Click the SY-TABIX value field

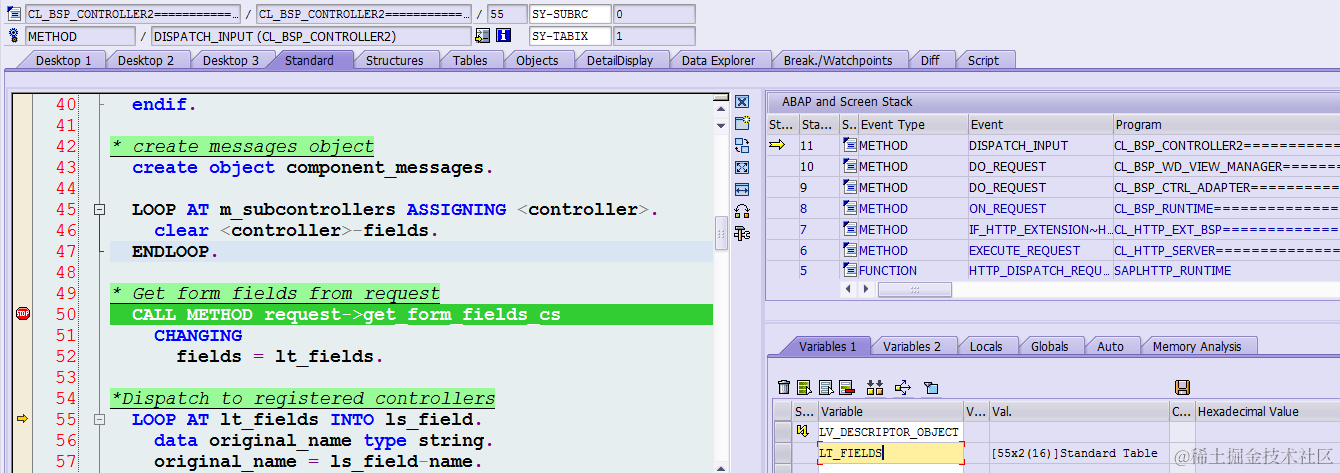point(654,36)
